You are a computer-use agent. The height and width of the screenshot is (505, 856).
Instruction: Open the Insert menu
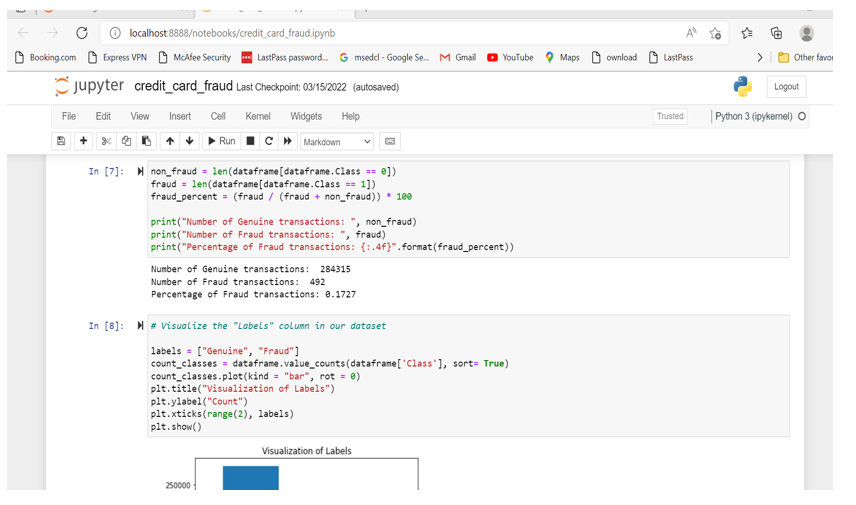[x=180, y=116]
